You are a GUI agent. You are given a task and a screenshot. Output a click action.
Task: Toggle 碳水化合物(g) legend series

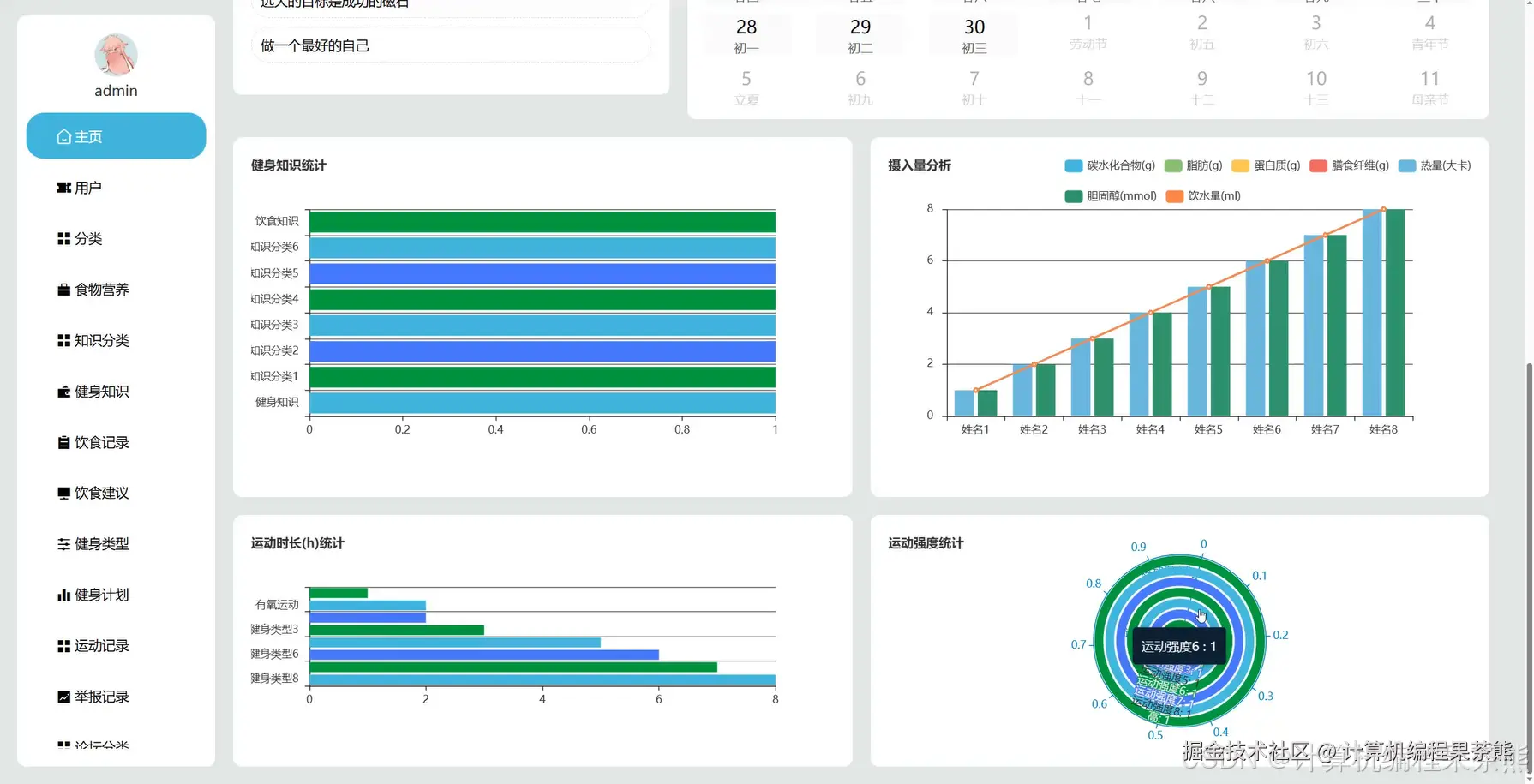(1110, 165)
